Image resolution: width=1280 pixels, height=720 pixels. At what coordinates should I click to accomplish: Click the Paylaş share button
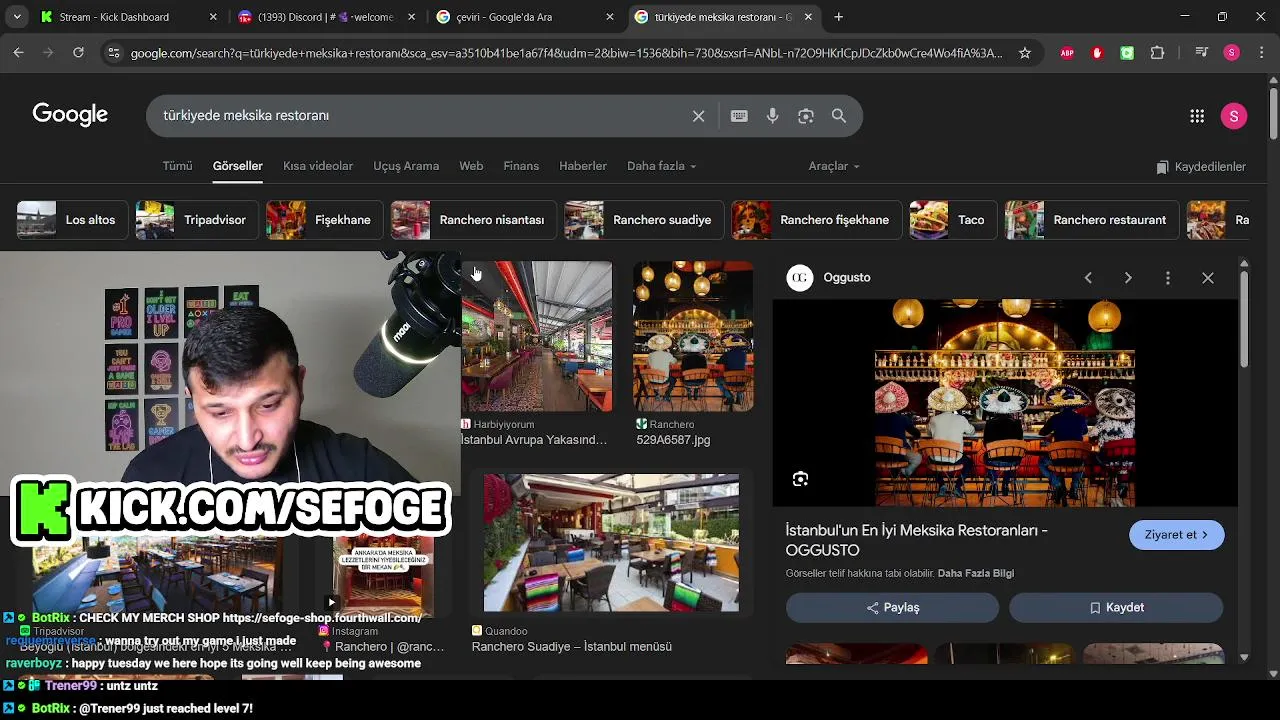pos(892,607)
